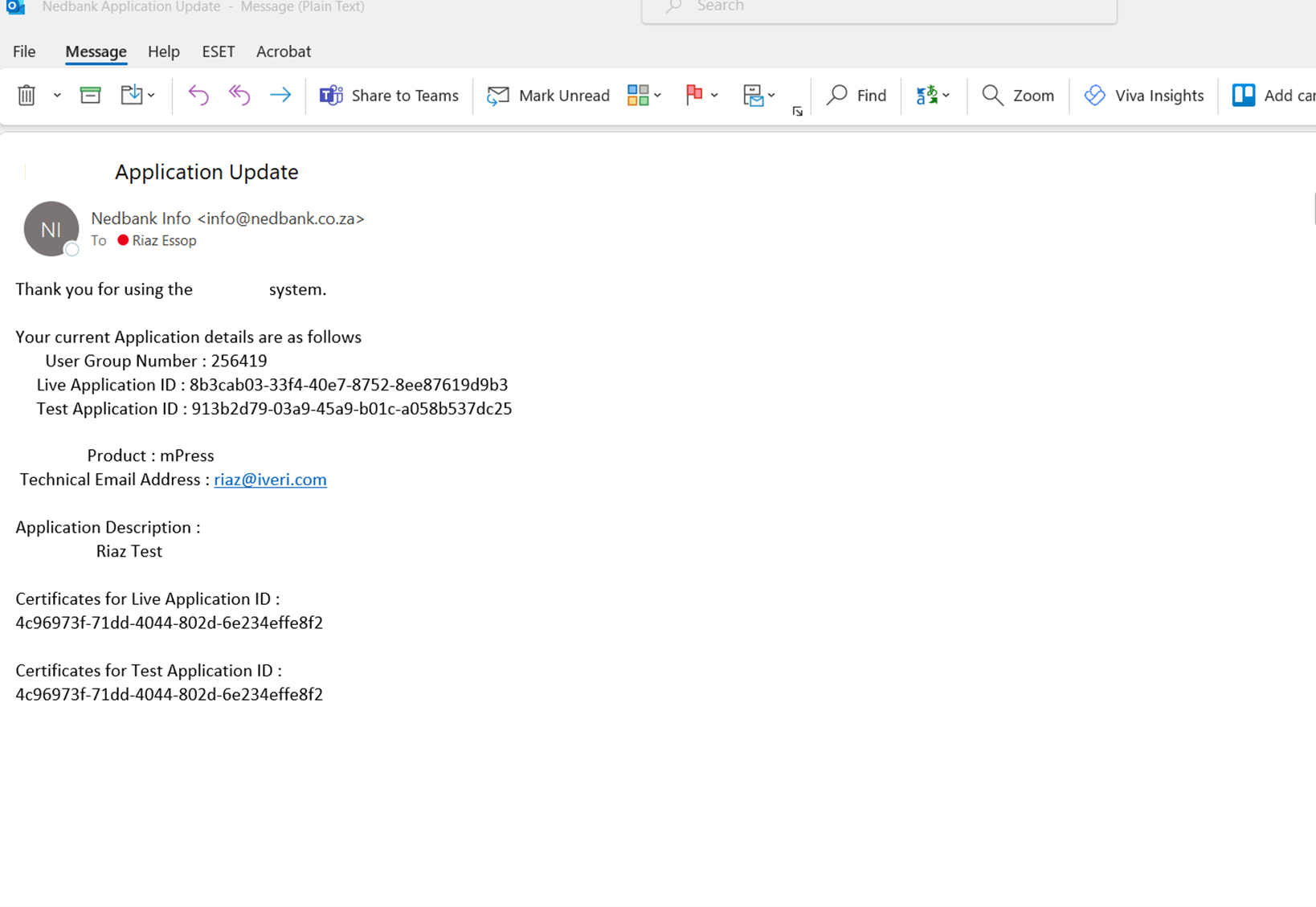Click the red presence dot beside Riaz Essop
Image resolution: width=1316 pixels, height=907 pixels.
pyautogui.click(x=123, y=239)
